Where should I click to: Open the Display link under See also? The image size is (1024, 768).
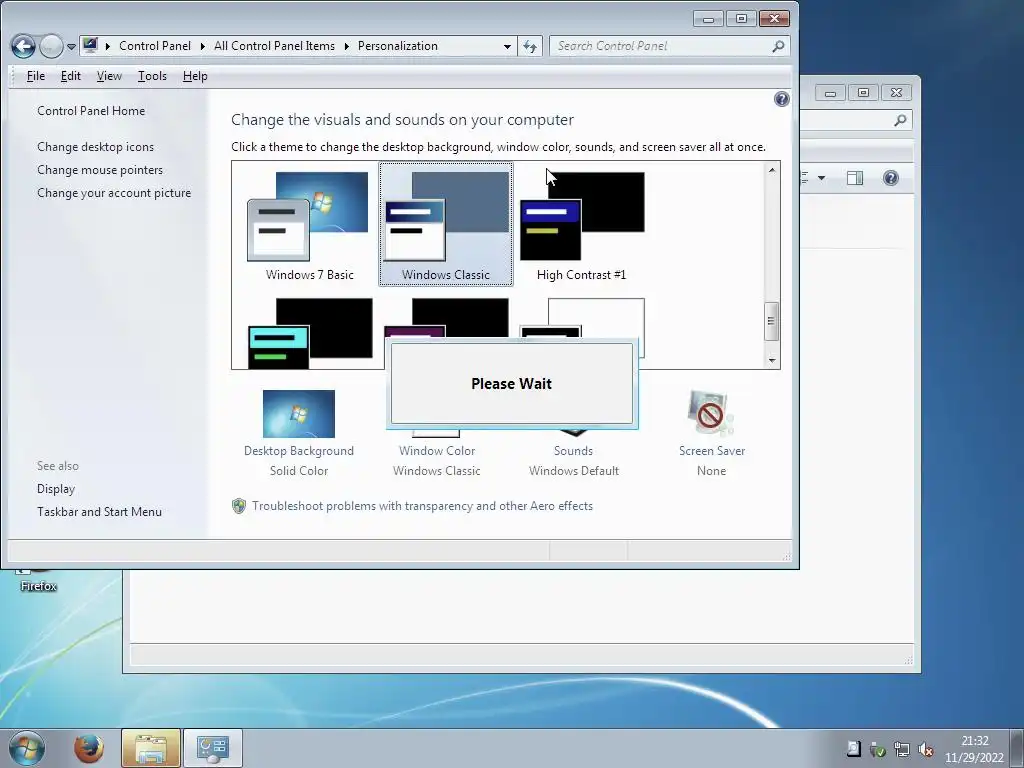click(56, 488)
